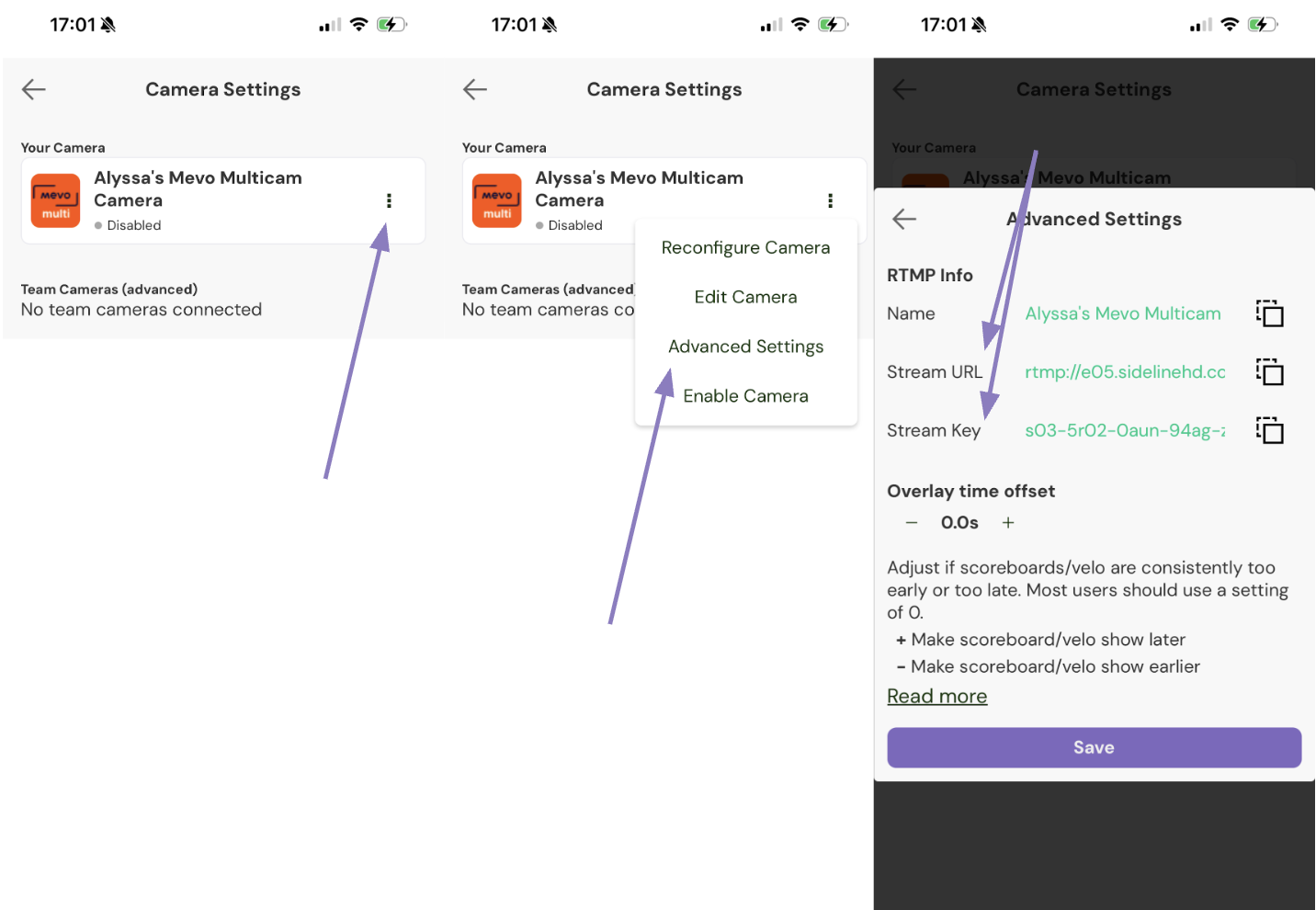The width and height of the screenshot is (1316, 910).
Task: Select Enable Camera menu item
Action: [745, 396]
